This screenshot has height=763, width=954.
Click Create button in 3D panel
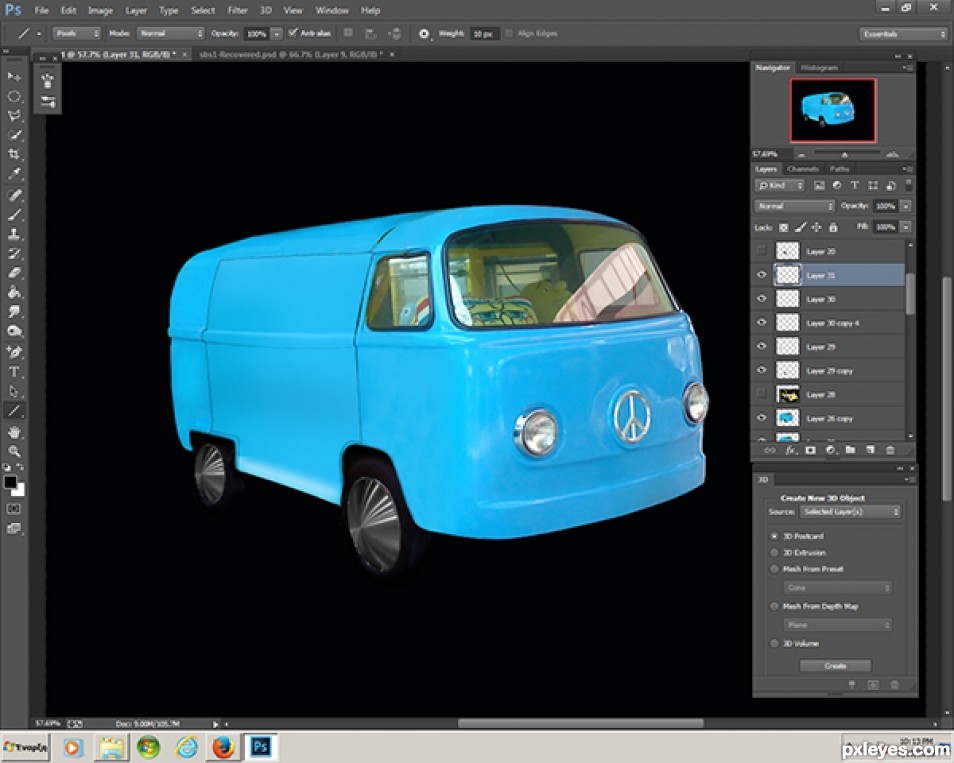click(835, 666)
